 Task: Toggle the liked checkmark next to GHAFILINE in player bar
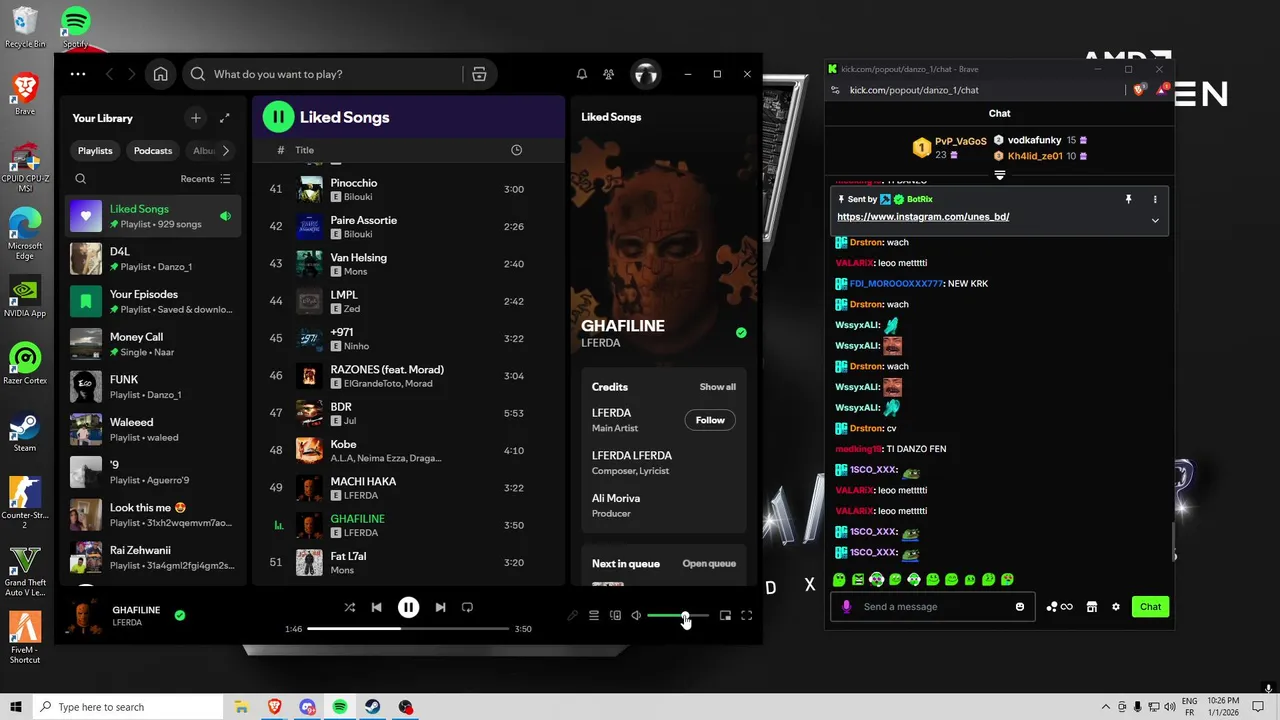(x=180, y=615)
